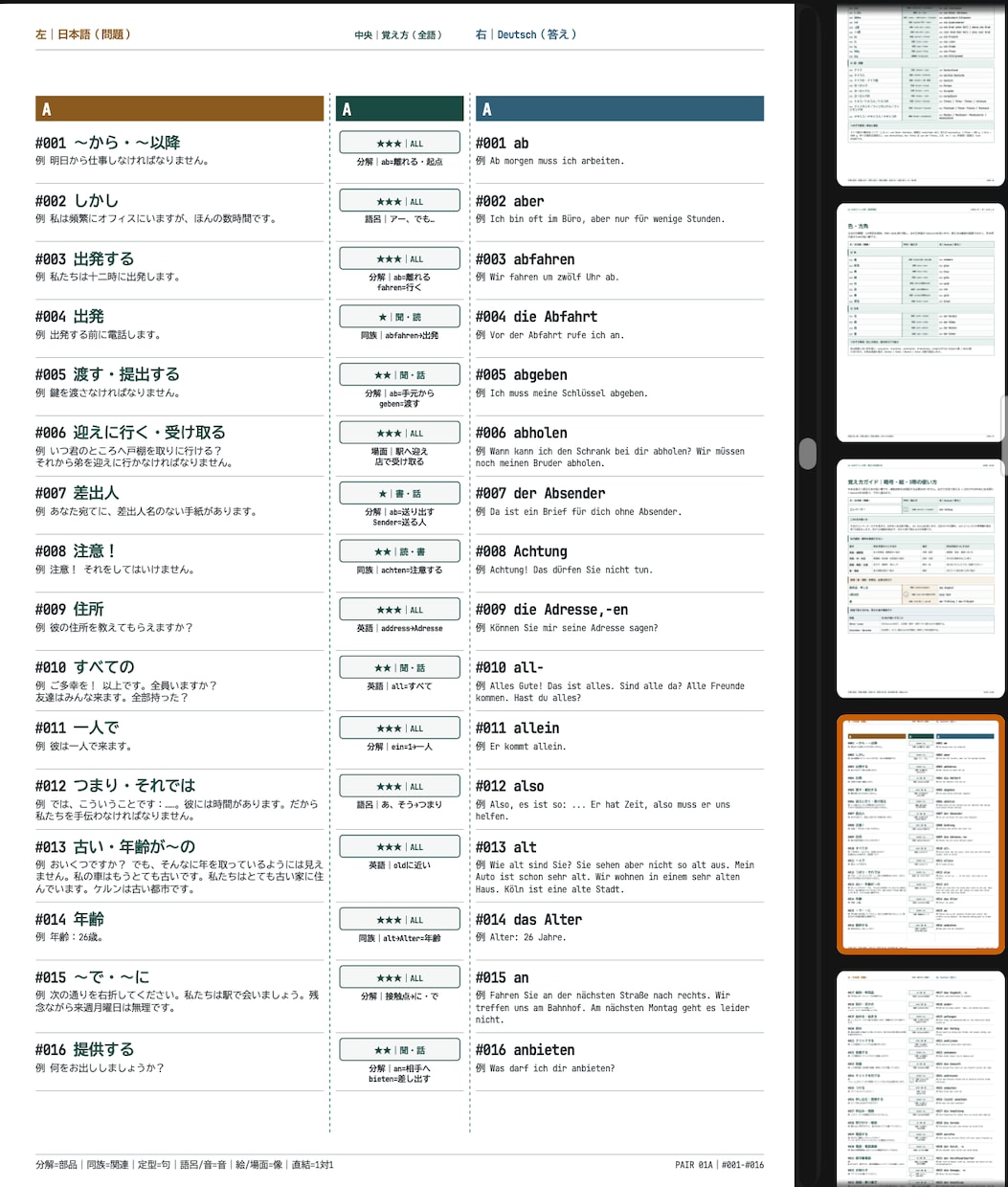Click the German entry '#008 Achtung'
This screenshot has width=1008, height=1187.
point(521,551)
